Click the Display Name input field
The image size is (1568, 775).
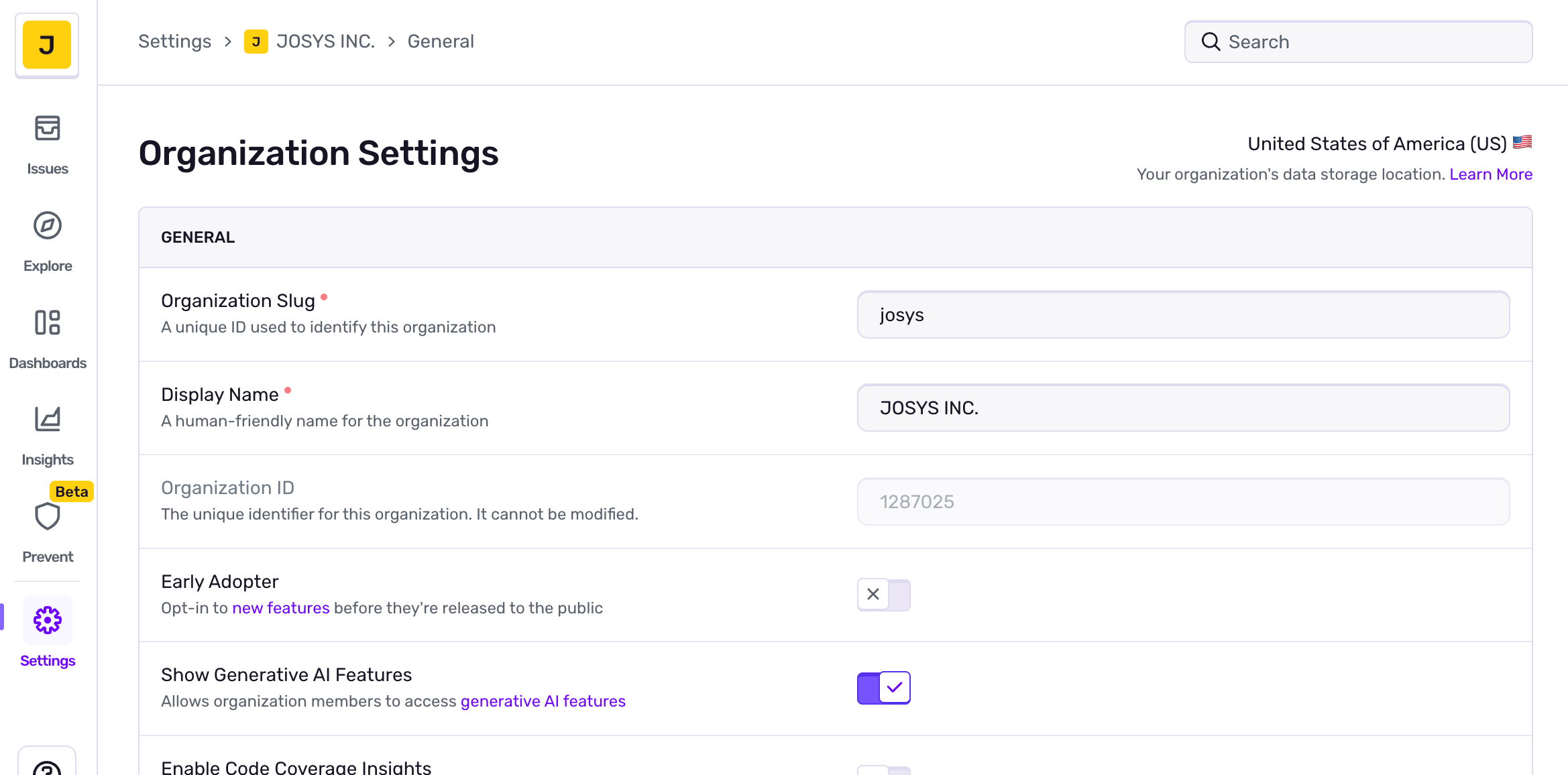coord(1183,408)
